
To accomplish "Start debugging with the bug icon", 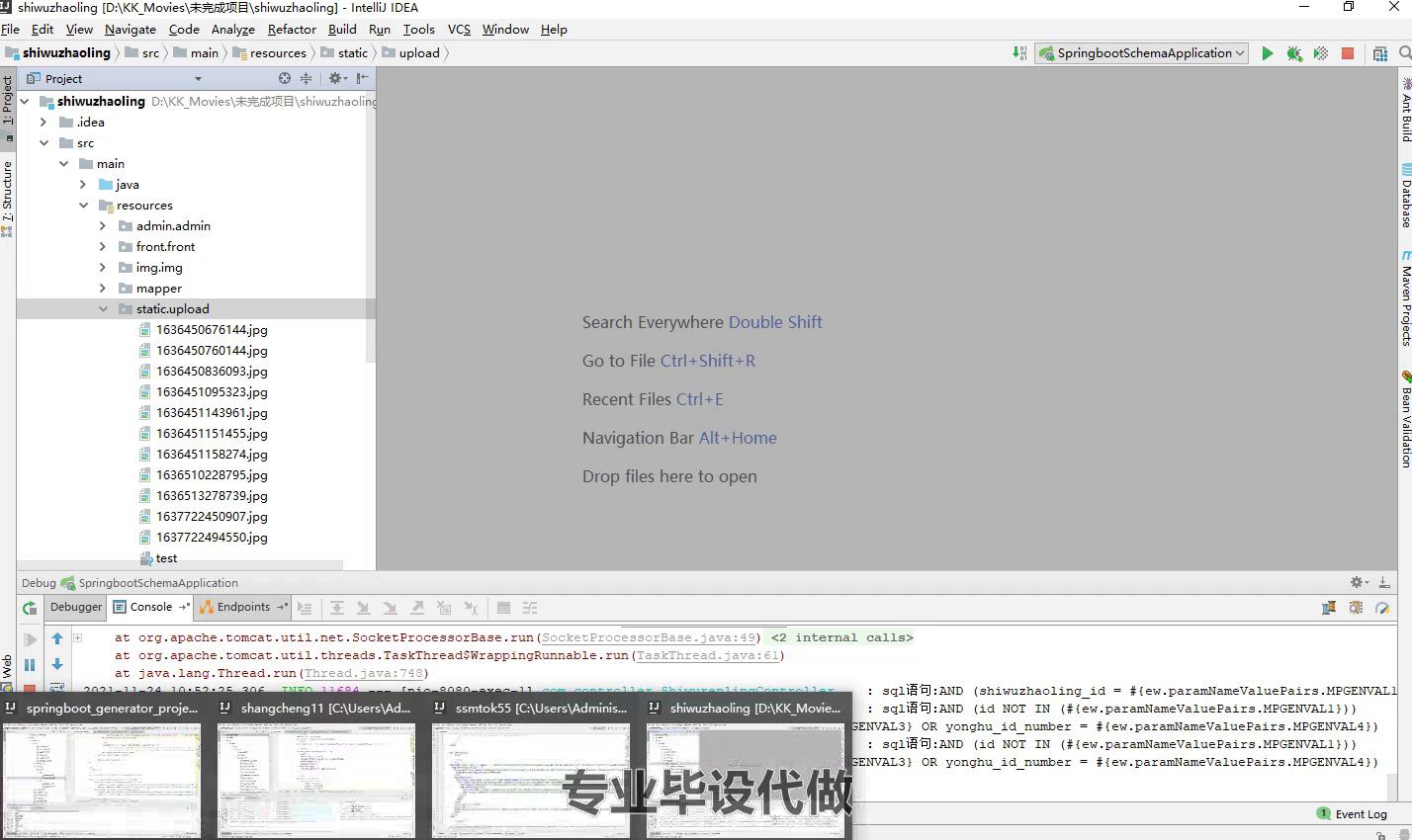I will point(1293,53).
